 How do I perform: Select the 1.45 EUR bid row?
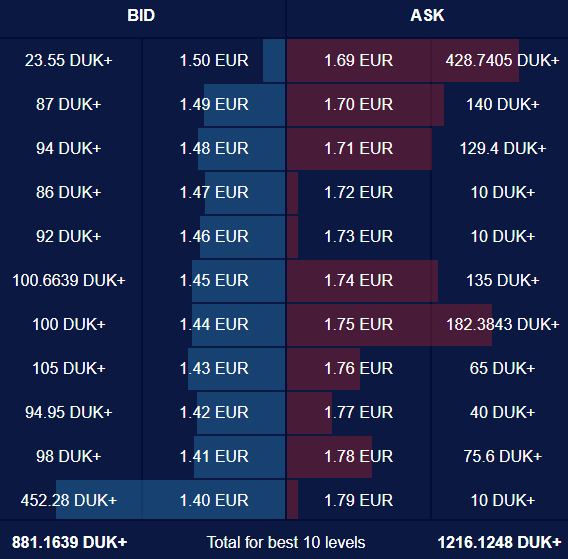click(143, 281)
